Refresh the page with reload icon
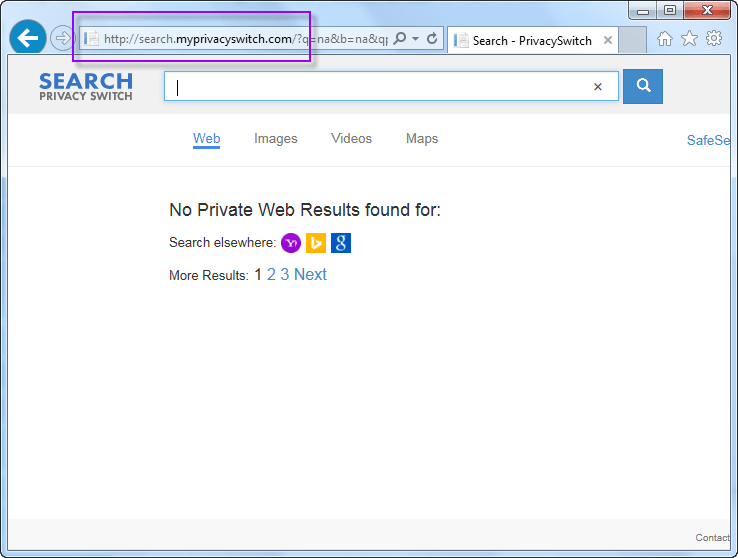 click(x=432, y=39)
